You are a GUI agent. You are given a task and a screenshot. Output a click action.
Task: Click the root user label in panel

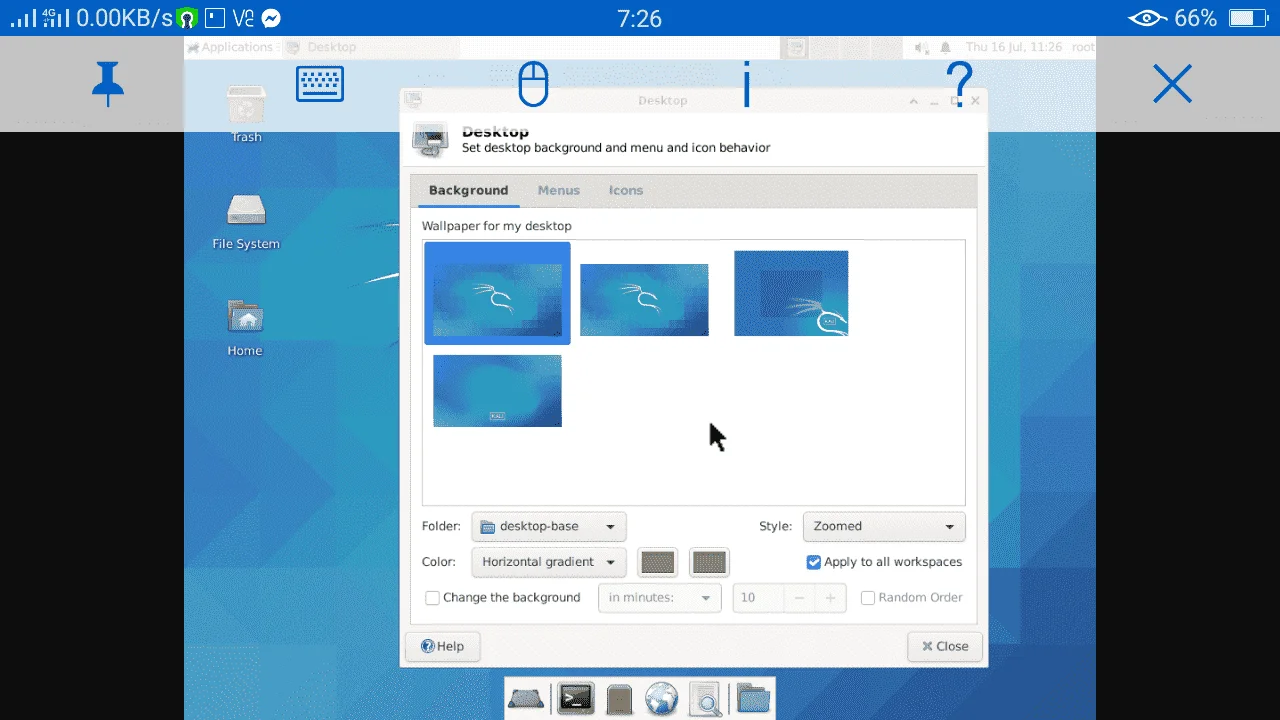click(1082, 47)
